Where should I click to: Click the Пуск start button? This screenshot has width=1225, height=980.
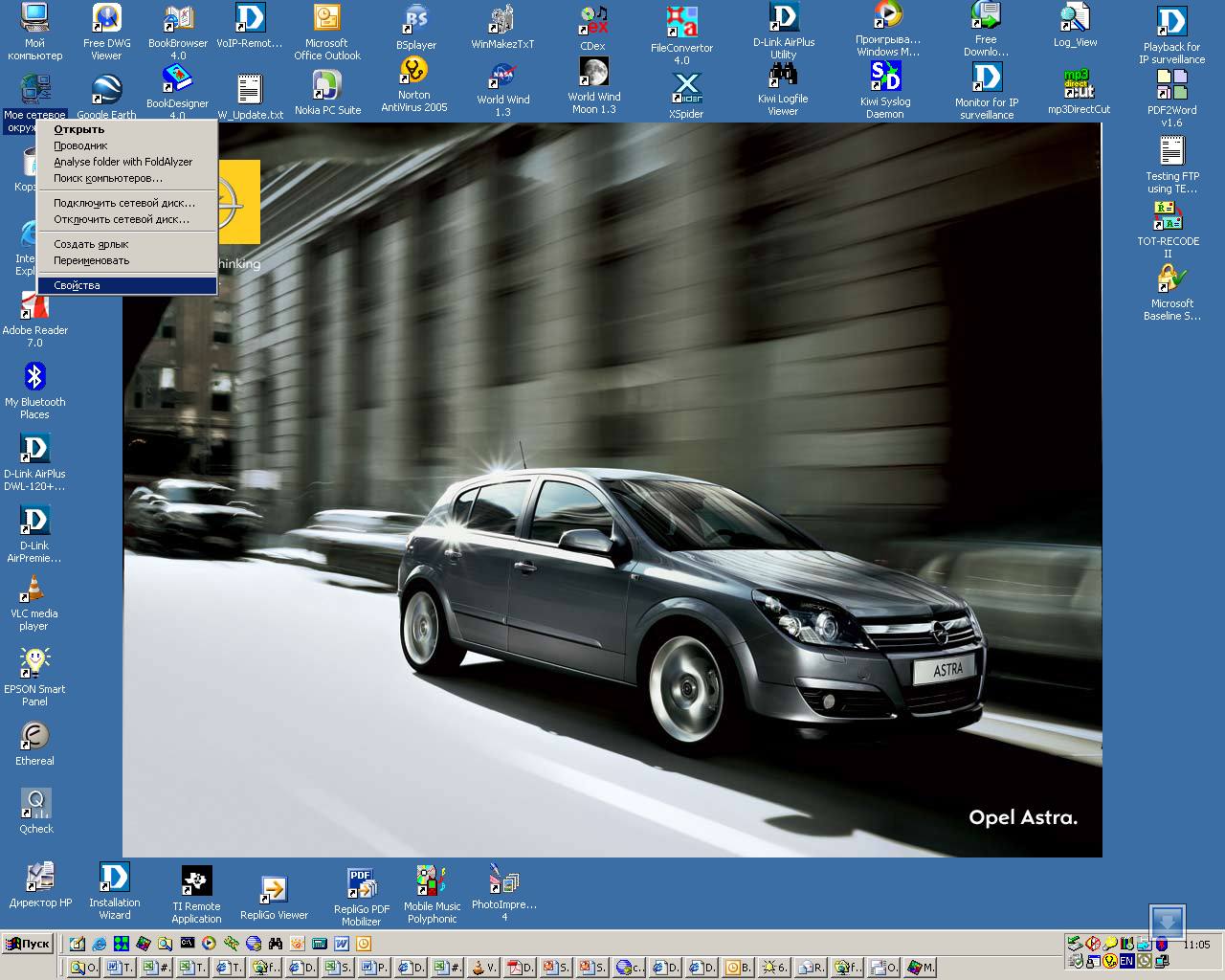coord(28,944)
